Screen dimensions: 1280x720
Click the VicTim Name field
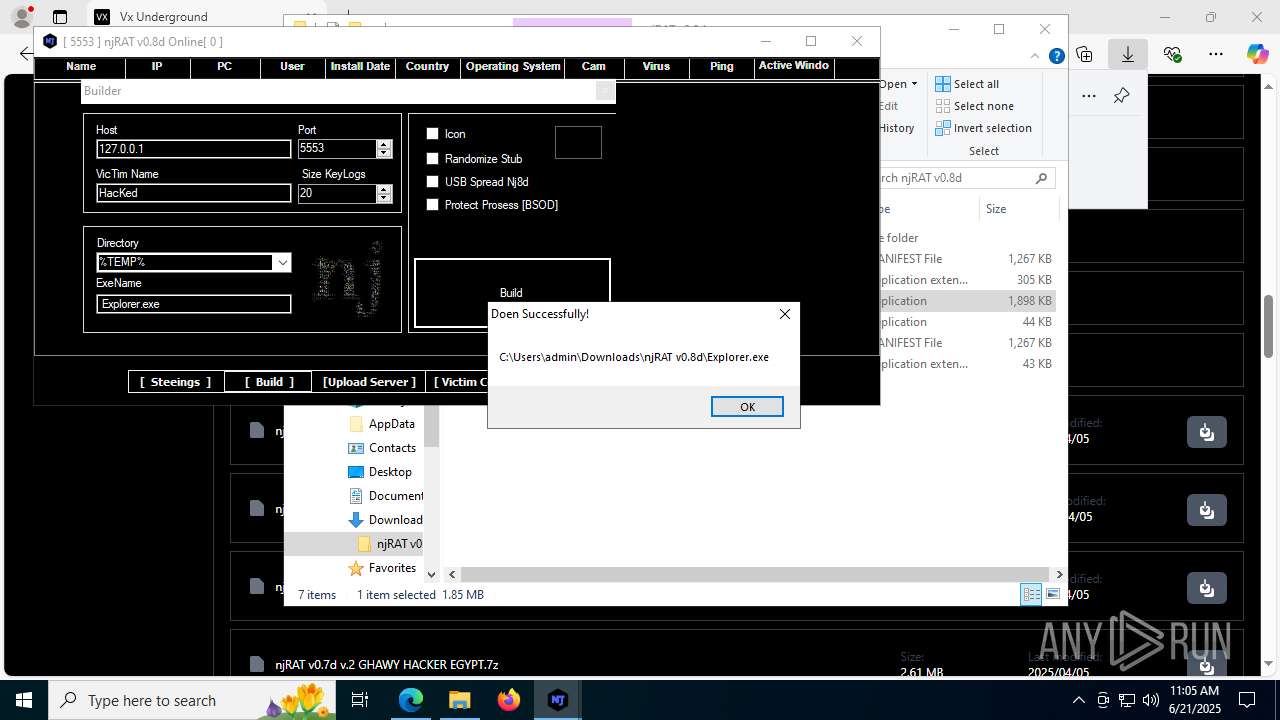pyautogui.click(x=194, y=193)
